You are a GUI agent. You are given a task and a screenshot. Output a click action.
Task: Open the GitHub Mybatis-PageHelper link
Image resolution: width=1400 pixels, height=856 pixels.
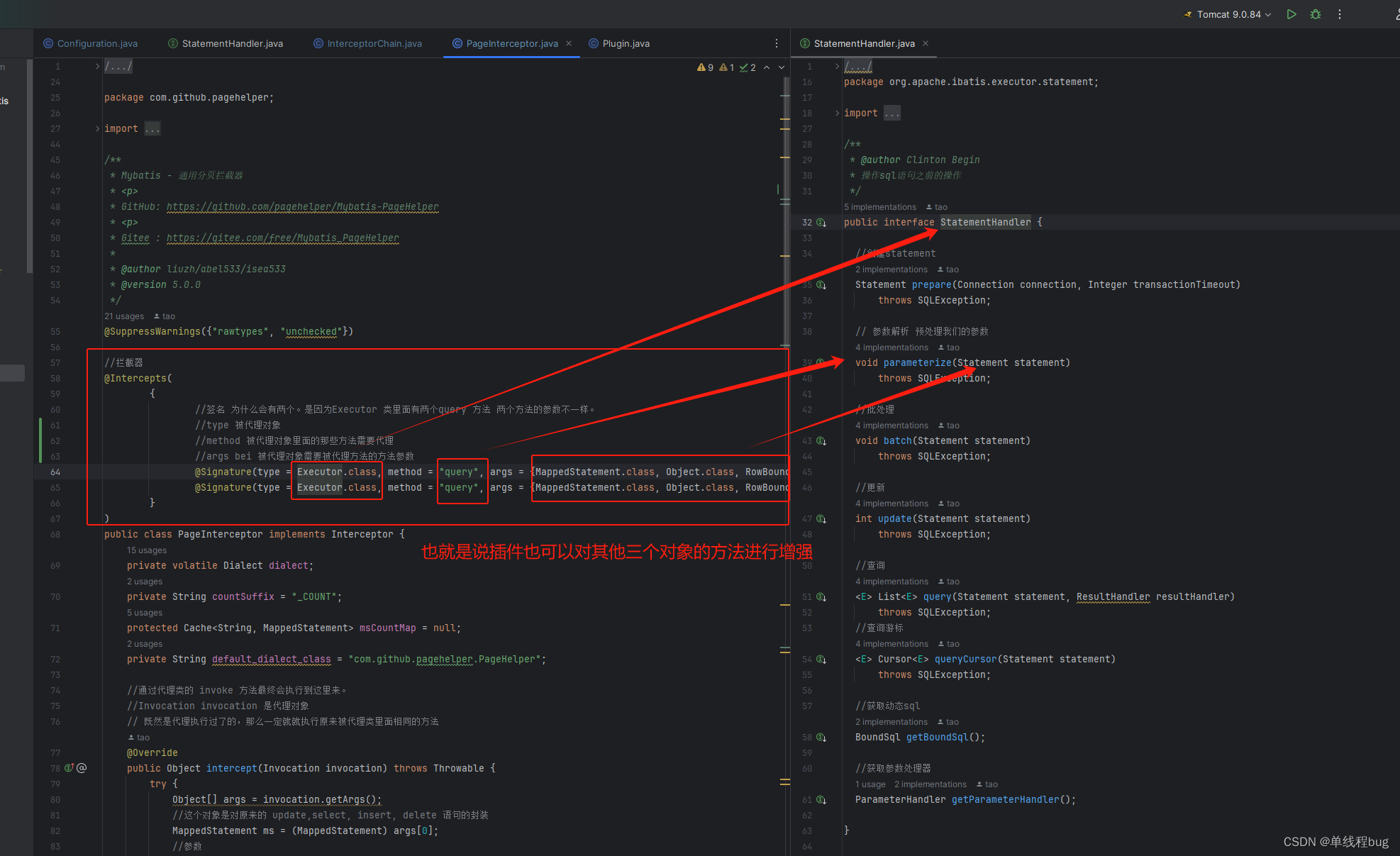(302, 206)
